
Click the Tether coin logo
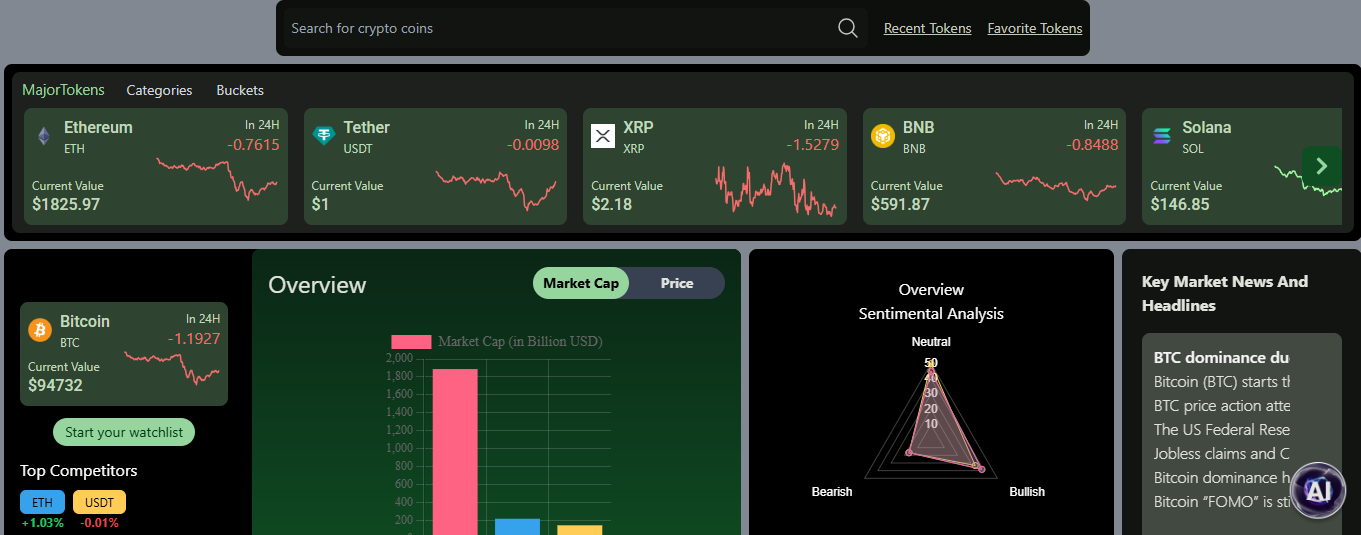click(324, 136)
